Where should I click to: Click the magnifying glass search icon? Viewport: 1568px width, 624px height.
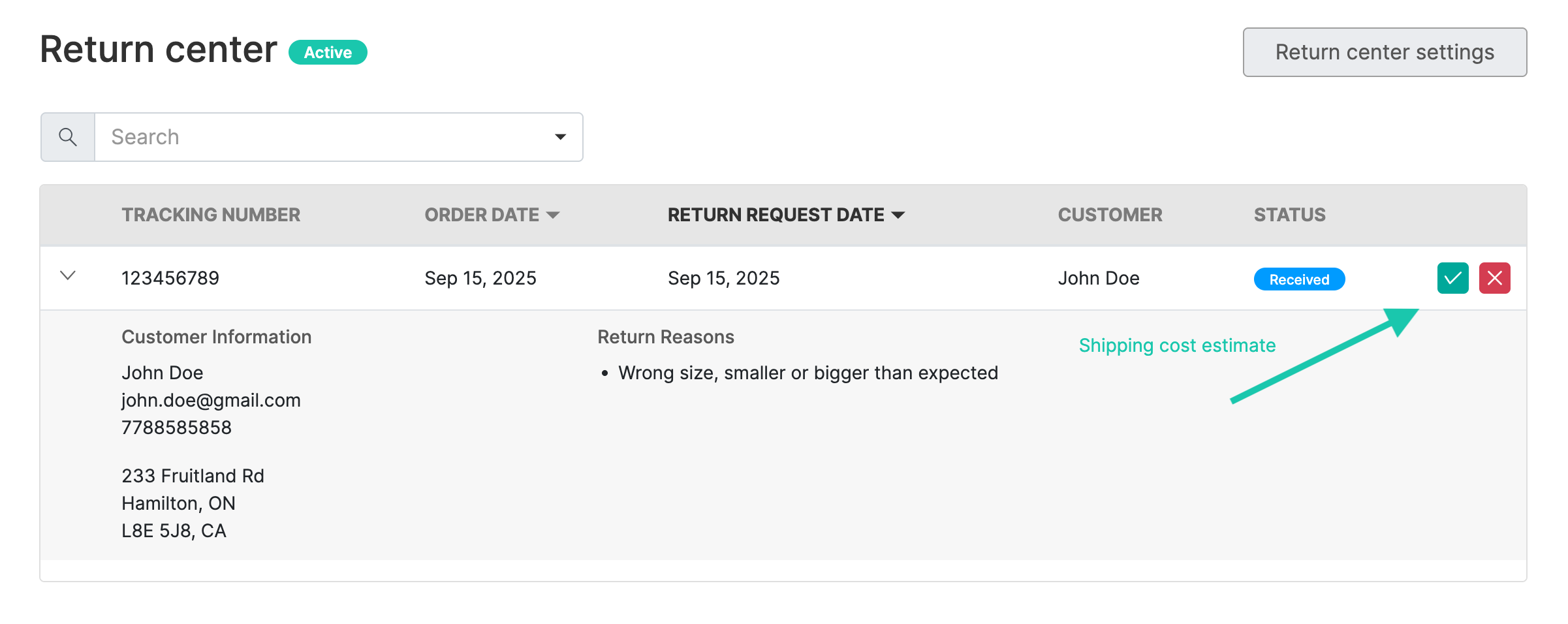tap(68, 137)
